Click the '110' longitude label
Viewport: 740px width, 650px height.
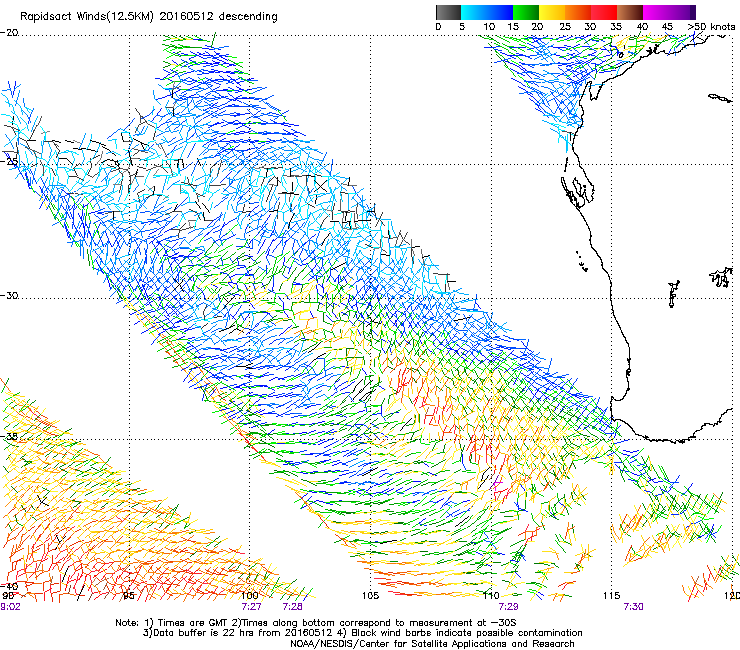pos(491,596)
